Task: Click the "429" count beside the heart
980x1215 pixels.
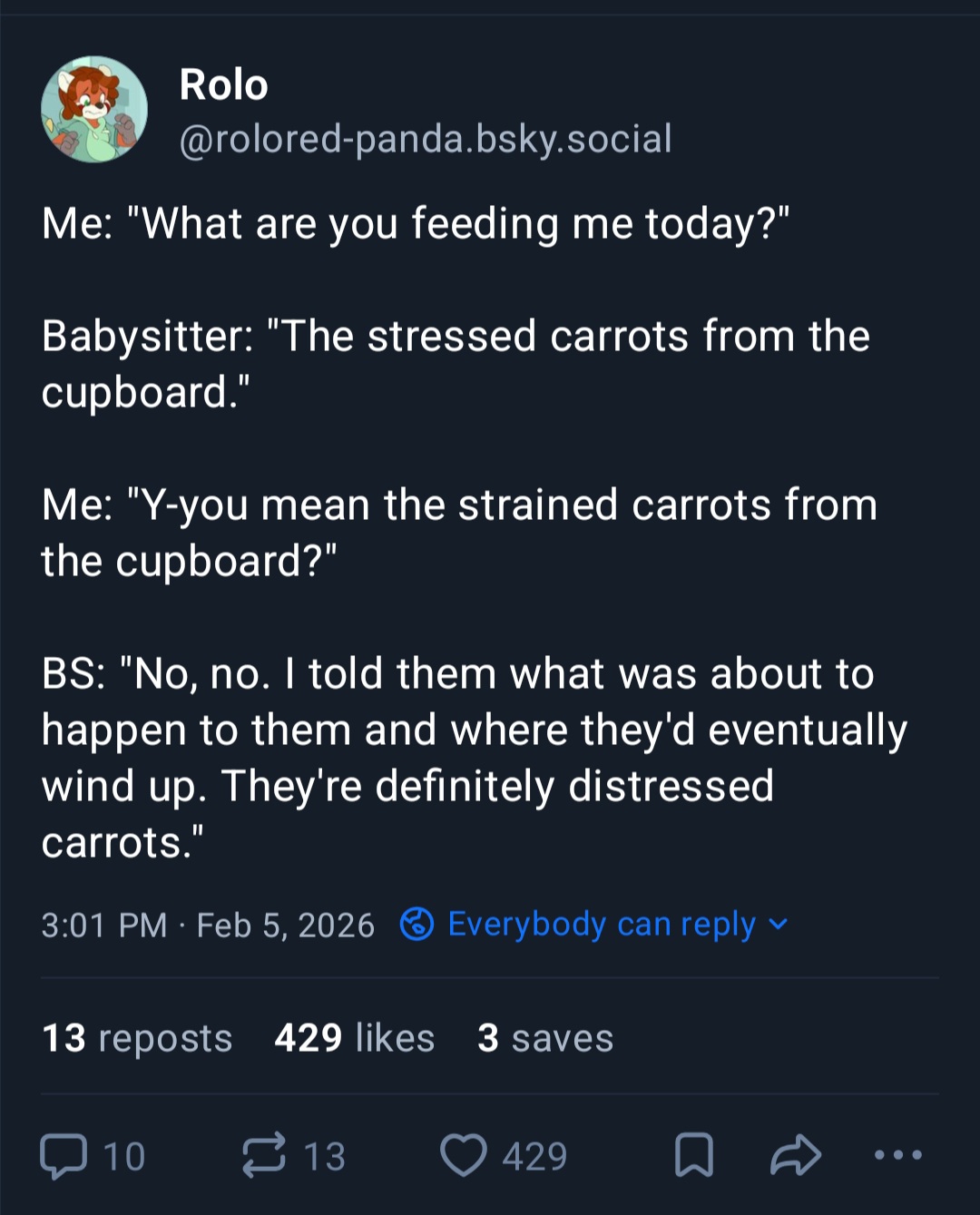Action: (534, 1157)
